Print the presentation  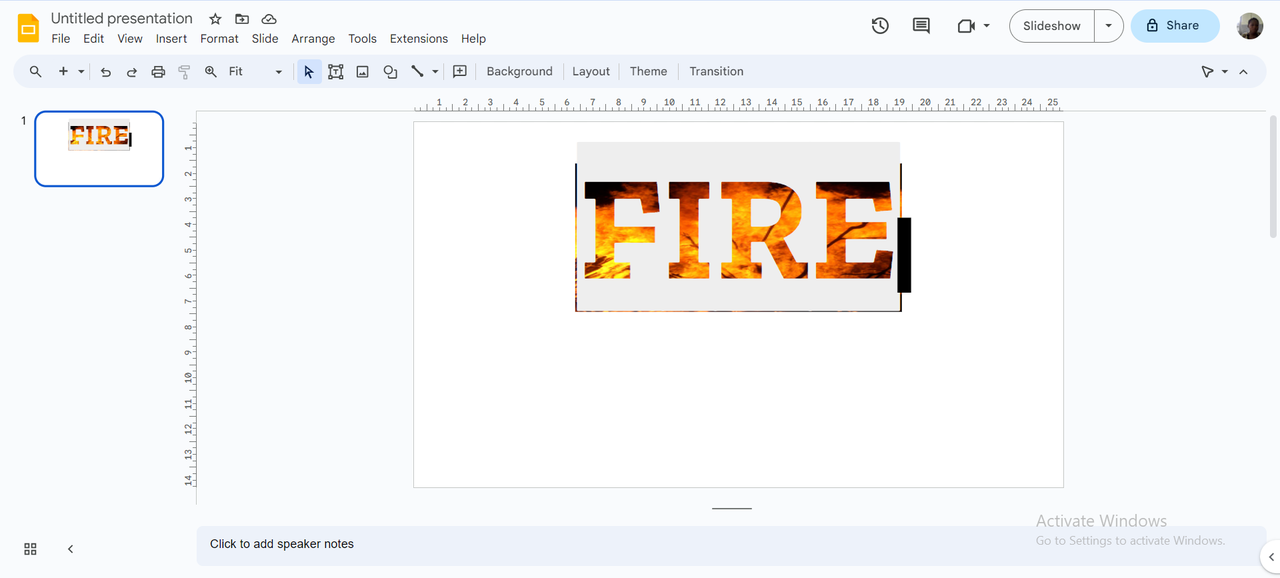pos(158,72)
